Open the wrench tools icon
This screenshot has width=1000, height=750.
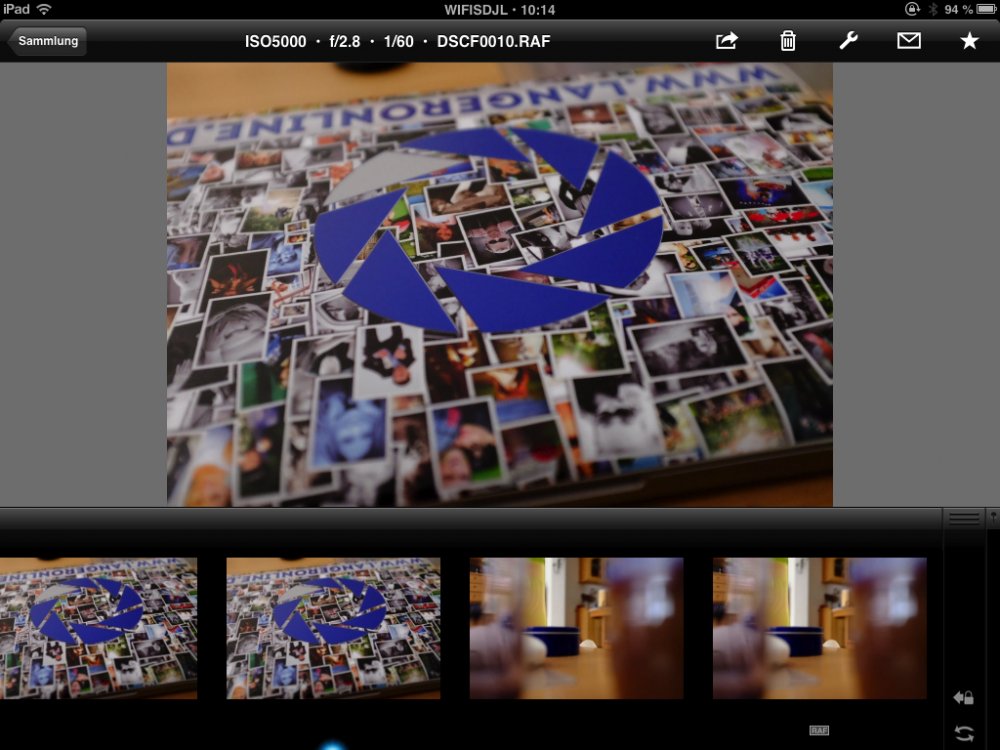pos(848,41)
